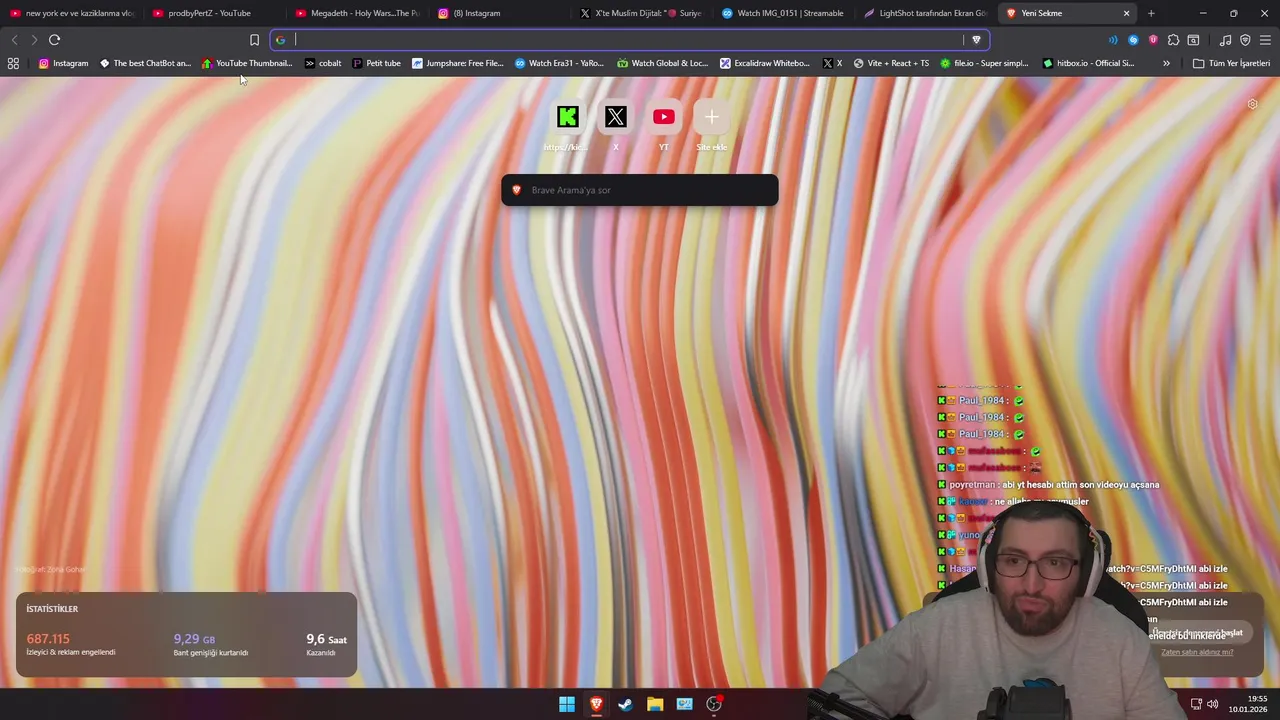Screen dimensions: 1280x720
Task: Click the 9,6 Saat time saved stat
Action: [x=326, y=639]
